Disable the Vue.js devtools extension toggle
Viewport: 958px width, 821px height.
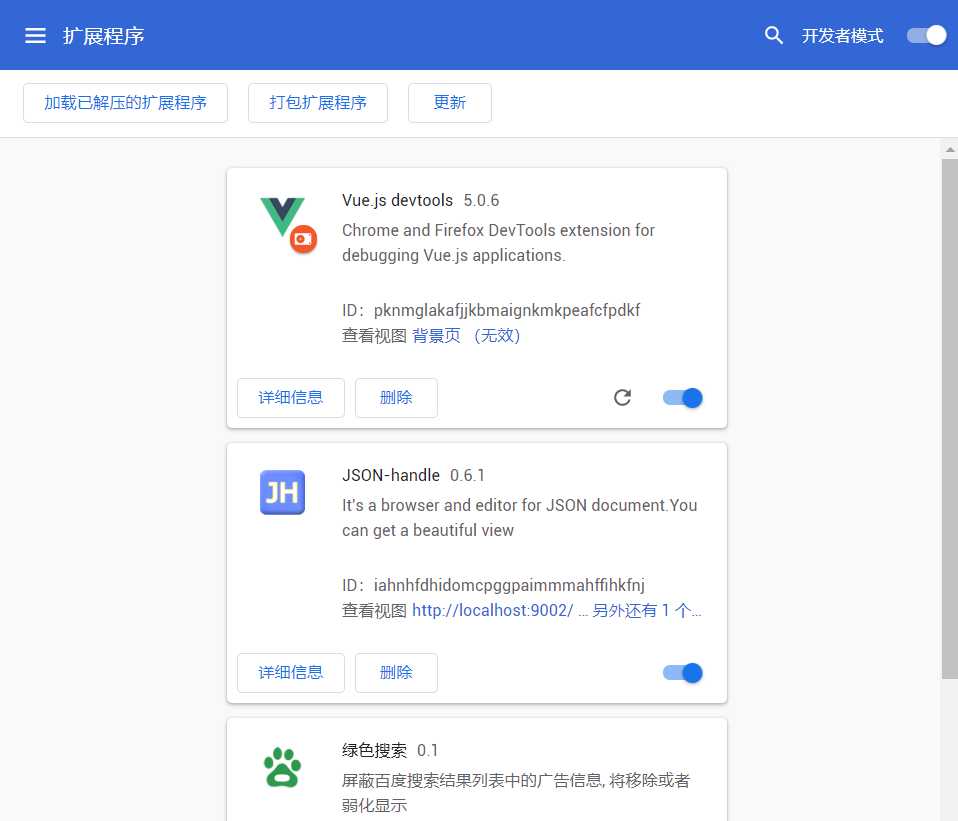pos(682,398)
